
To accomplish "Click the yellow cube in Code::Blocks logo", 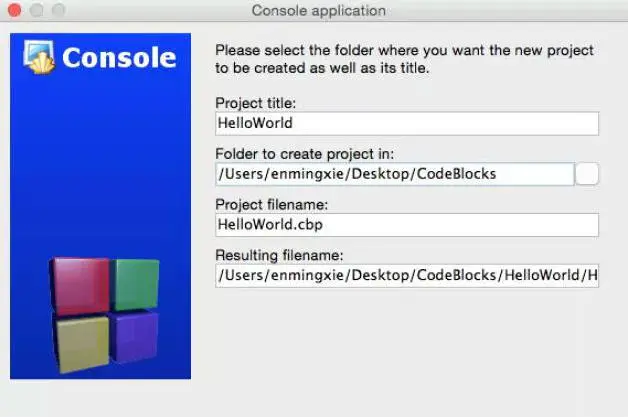I will (x=81, y=344).
